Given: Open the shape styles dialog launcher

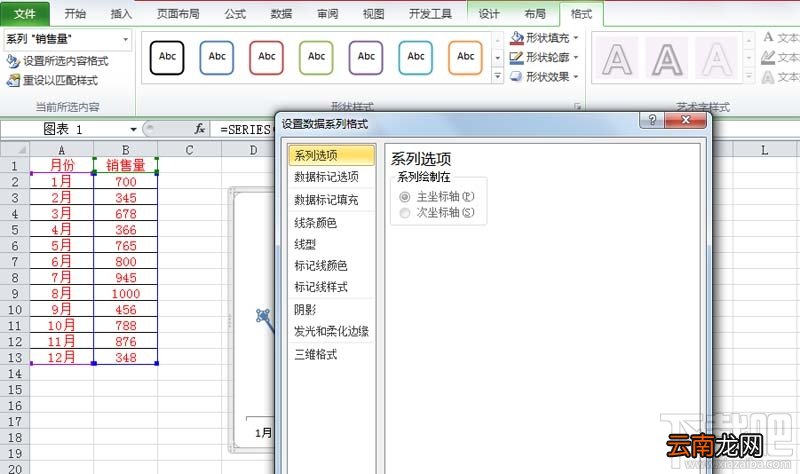Looking at the screenshot, I should pos(578,107).
